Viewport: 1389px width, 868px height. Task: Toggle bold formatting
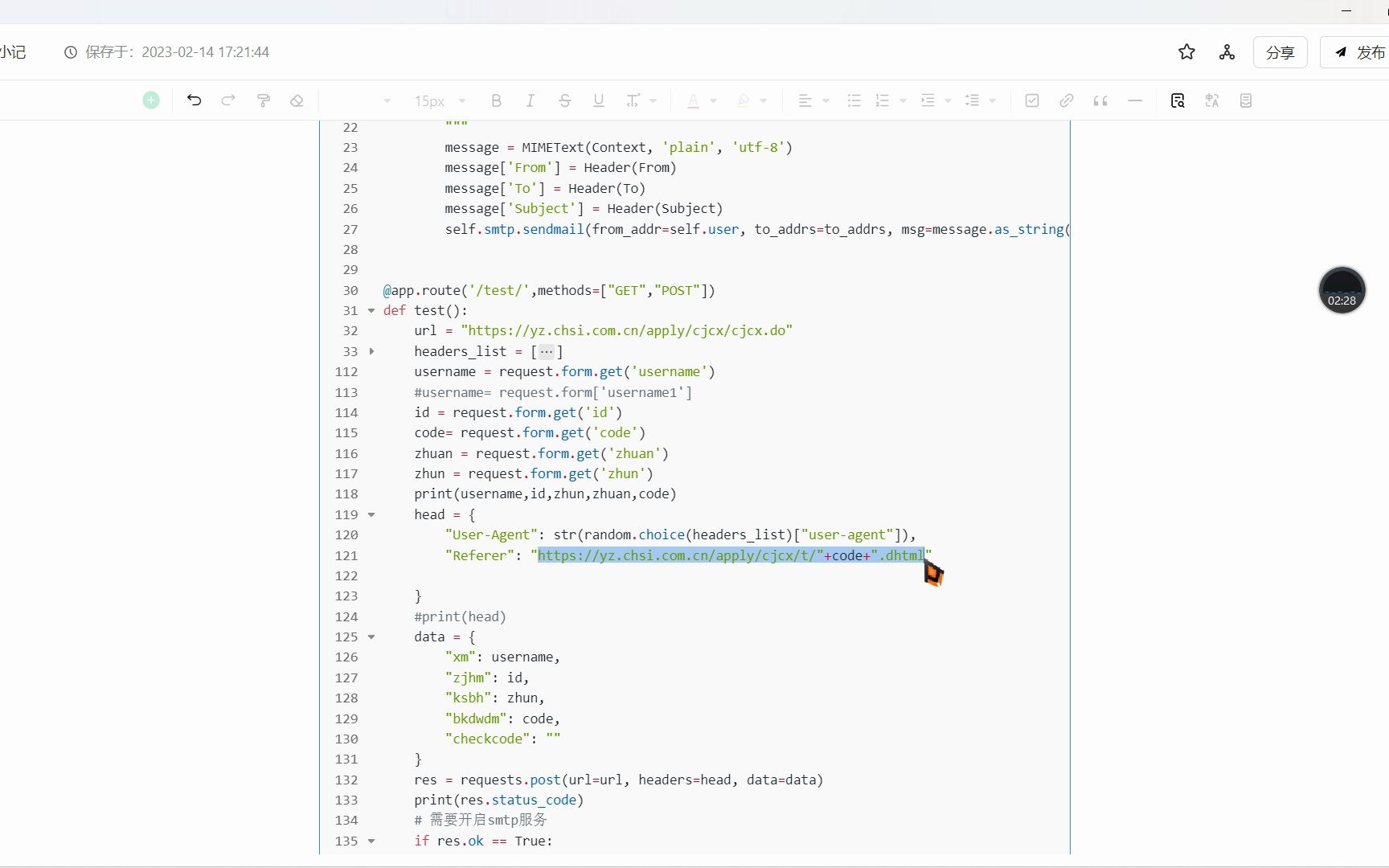coord(496,100)
